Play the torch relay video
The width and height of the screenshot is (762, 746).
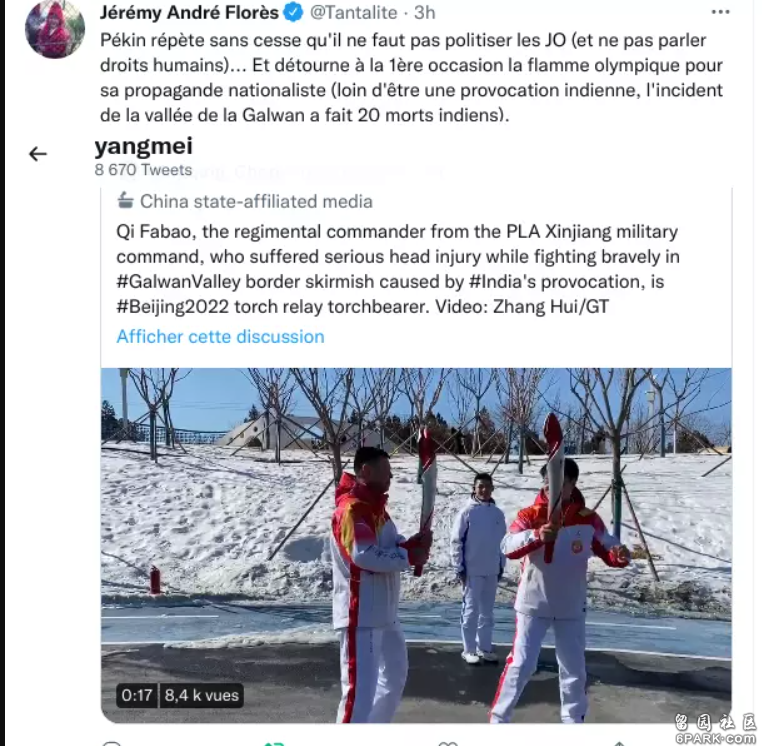(416, 545)
